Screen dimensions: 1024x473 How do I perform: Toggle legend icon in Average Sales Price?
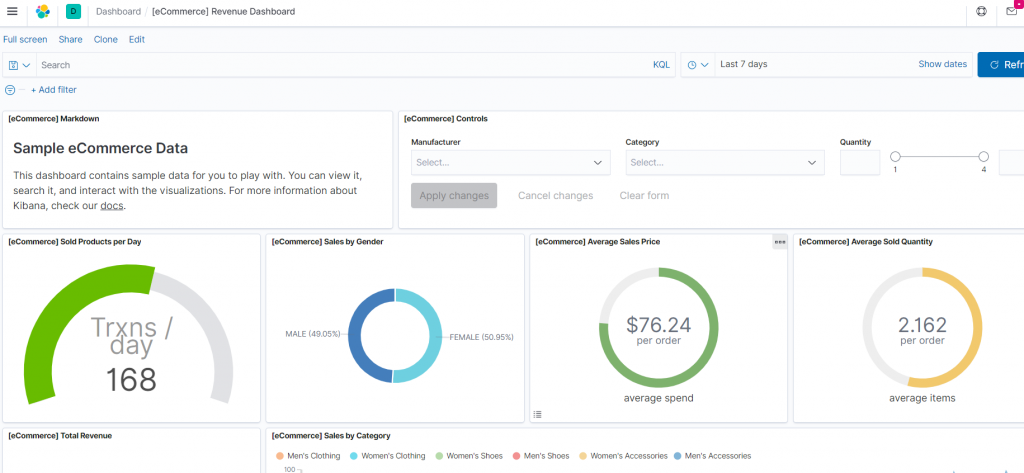(x=537, y=414)
